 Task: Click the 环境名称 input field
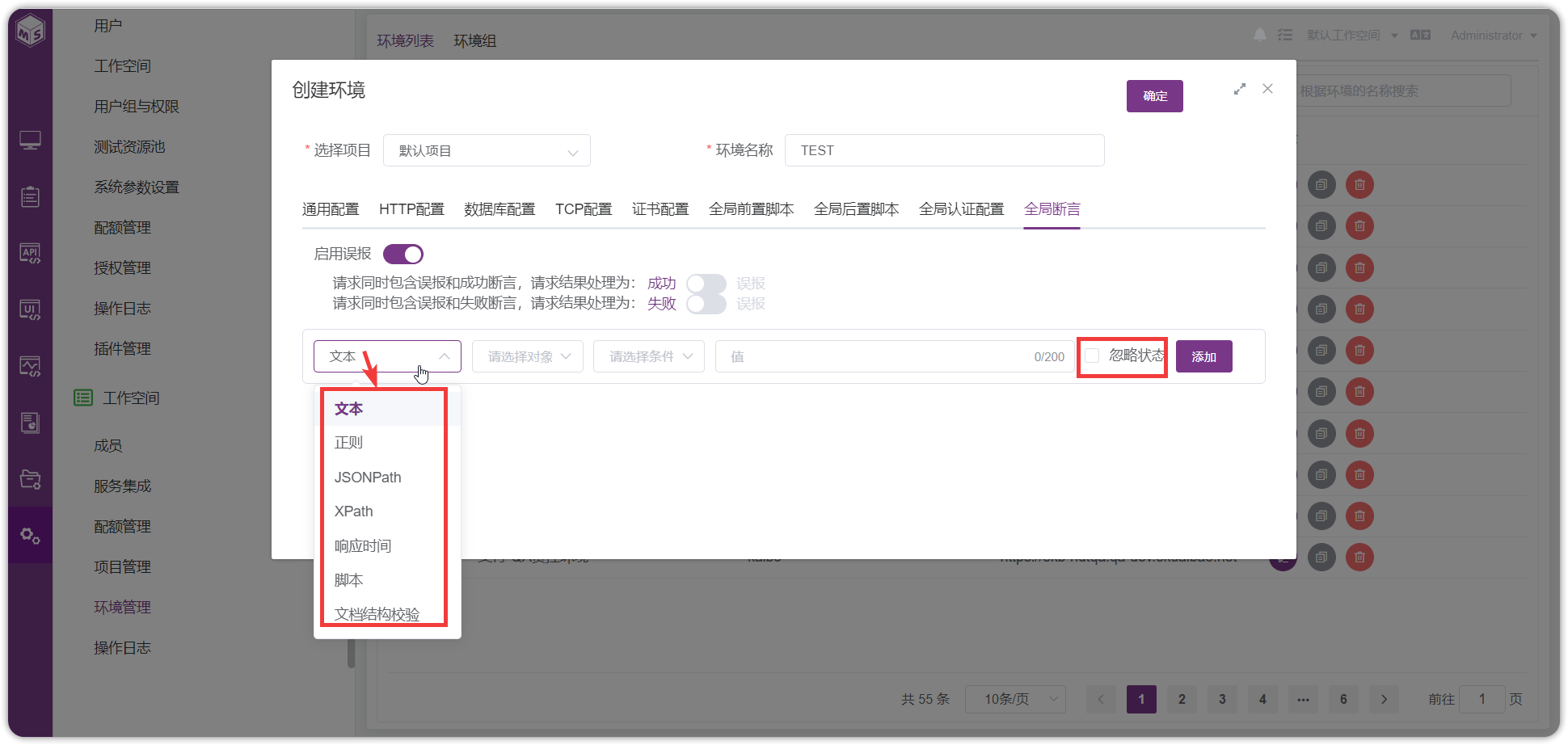(x=944, y=150)
